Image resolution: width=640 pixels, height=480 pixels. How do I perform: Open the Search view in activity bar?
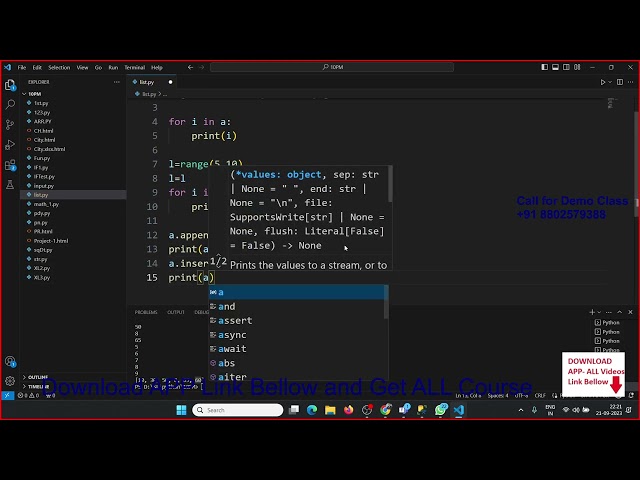pyautogui.click(x=10, y=104)
